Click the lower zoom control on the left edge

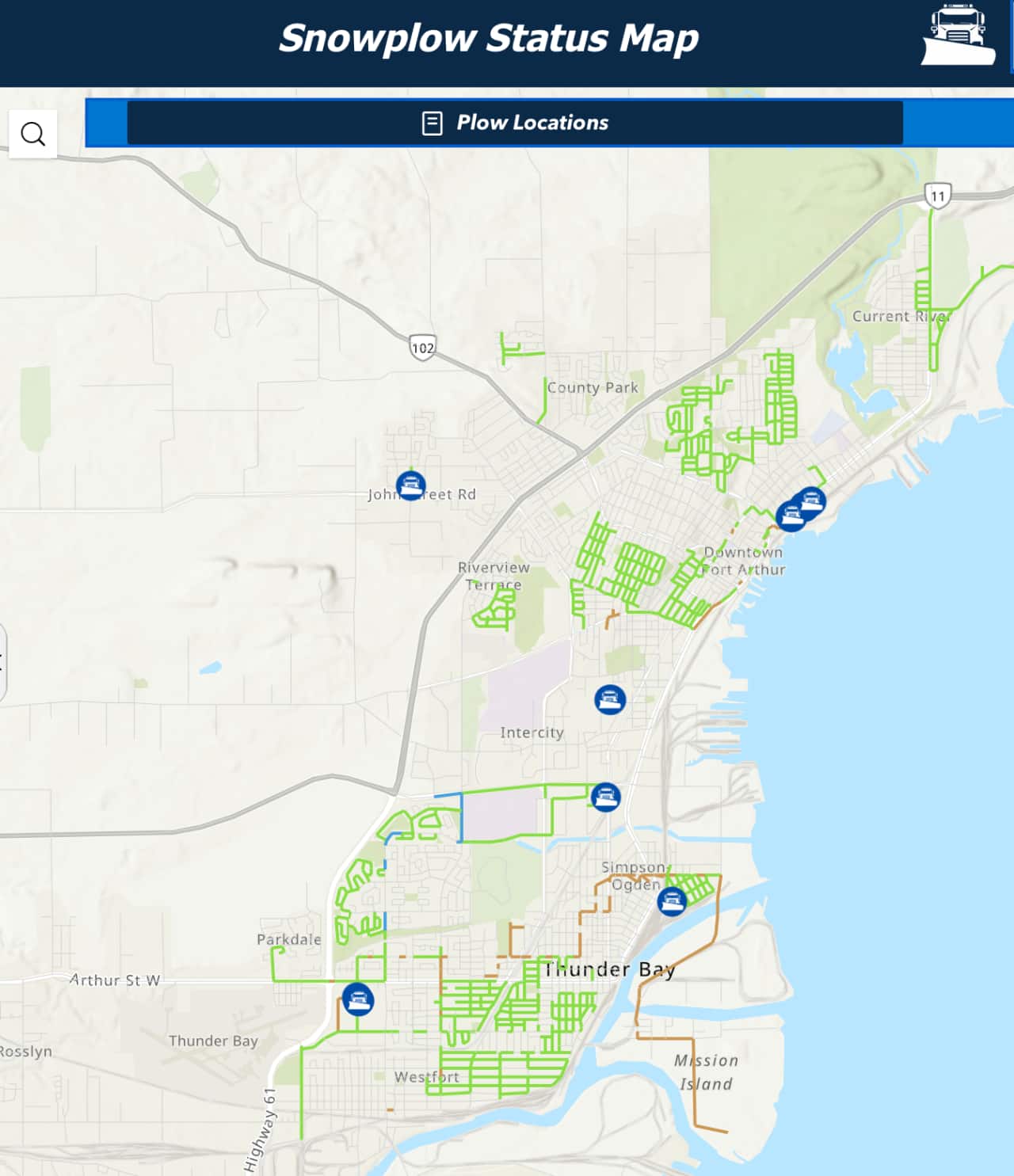click(2, 669)
